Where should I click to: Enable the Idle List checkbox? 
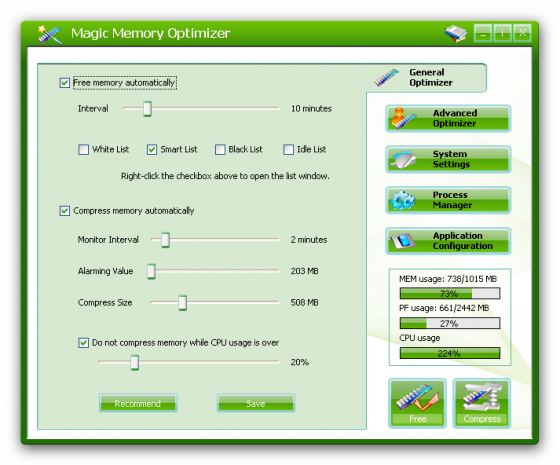tap(288, 149)
